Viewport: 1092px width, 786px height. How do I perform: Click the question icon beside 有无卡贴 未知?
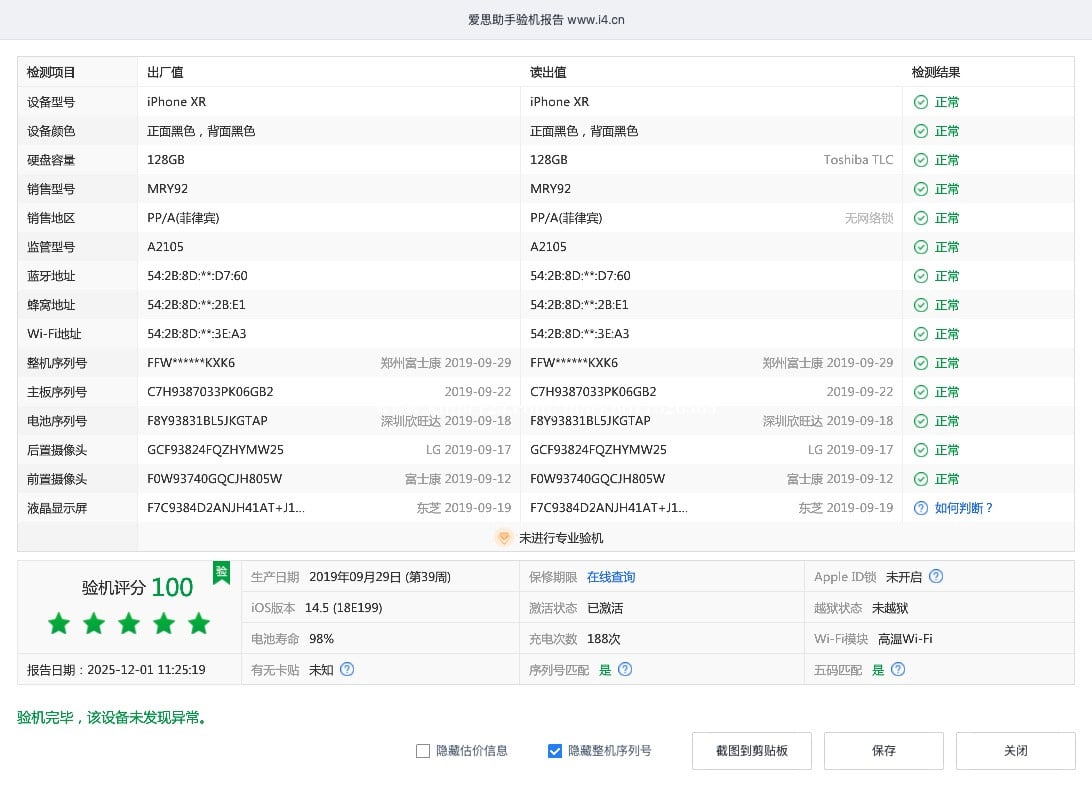coord(348,670)
